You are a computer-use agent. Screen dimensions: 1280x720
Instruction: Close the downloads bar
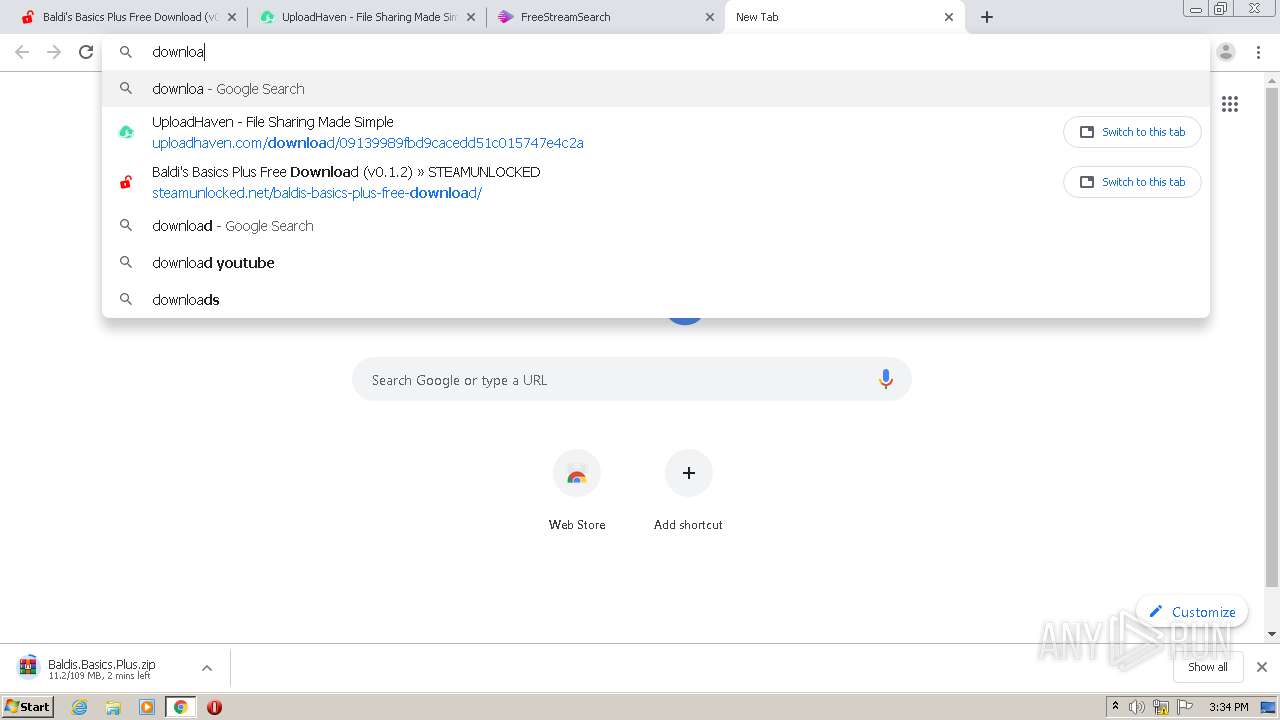pyautogui.click(x=1262, y=667)
